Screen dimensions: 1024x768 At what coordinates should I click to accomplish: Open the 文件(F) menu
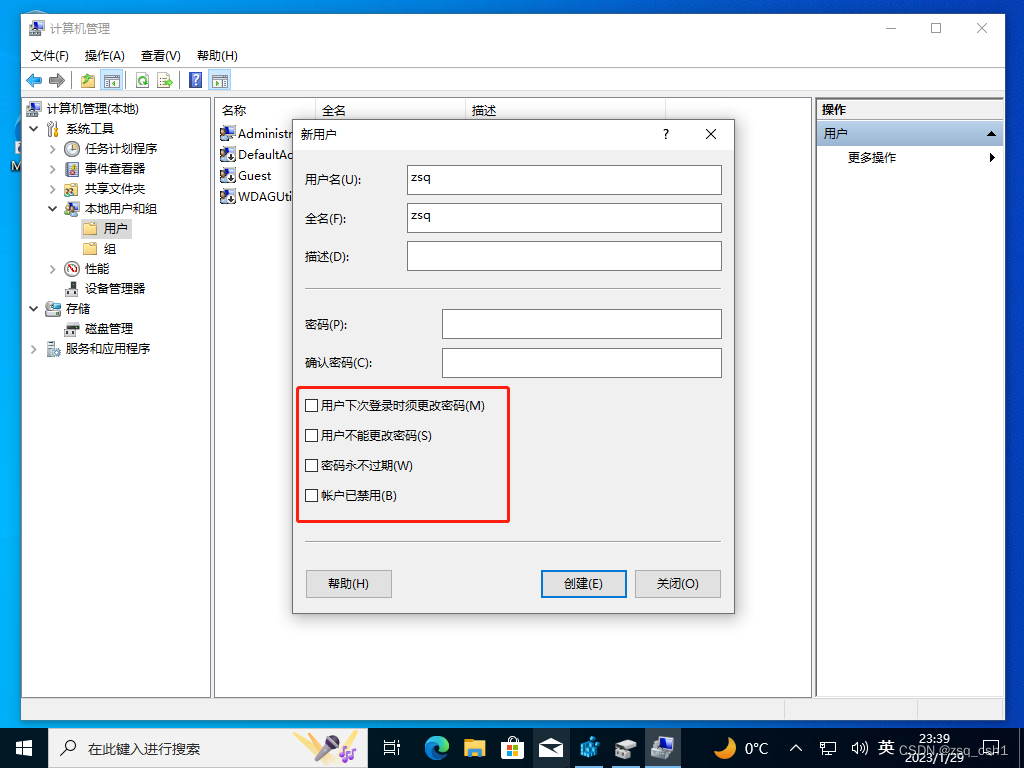(x=50, y=56)
